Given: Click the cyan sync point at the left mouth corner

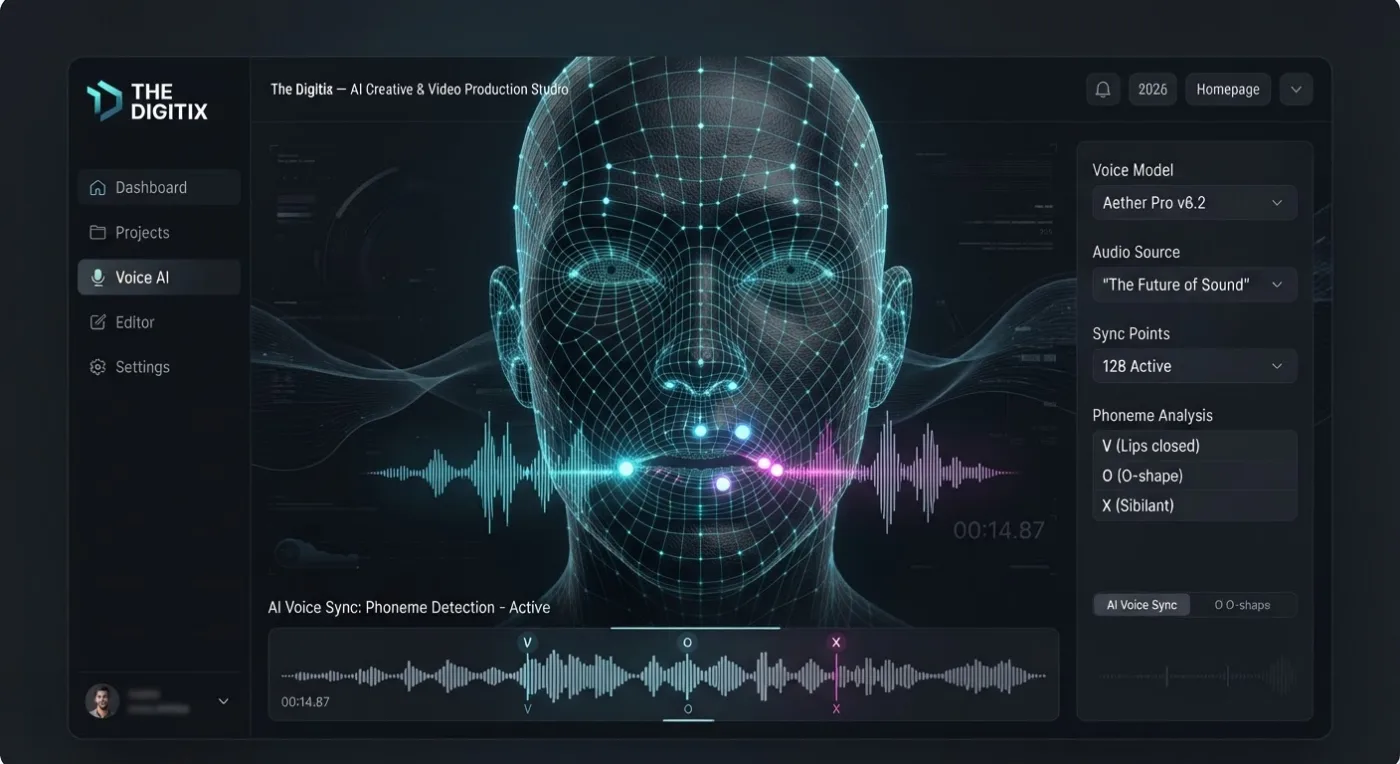Looking at the screenshot, I should point(626,468).
